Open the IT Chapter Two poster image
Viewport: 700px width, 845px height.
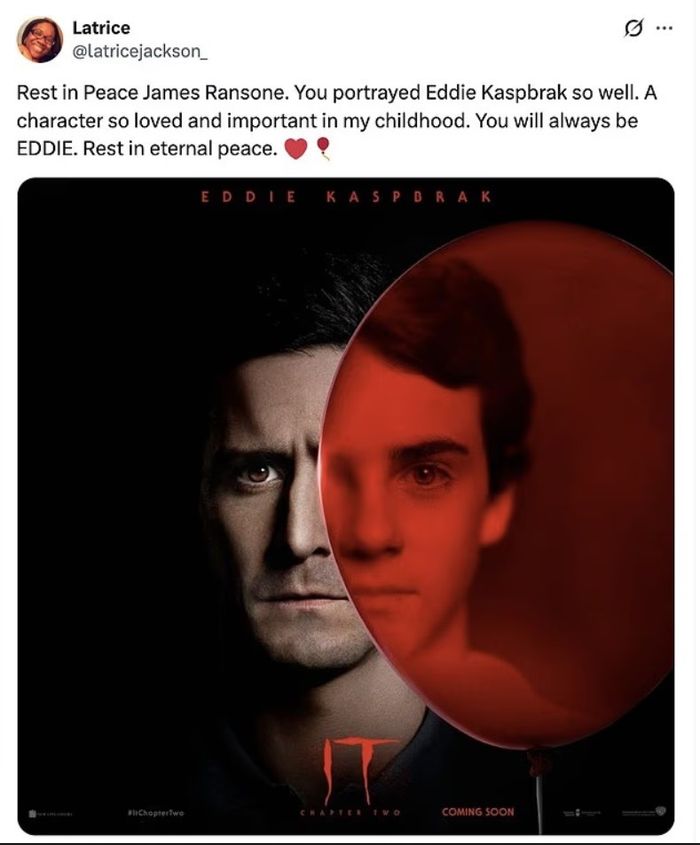click(x=346, y=506)
